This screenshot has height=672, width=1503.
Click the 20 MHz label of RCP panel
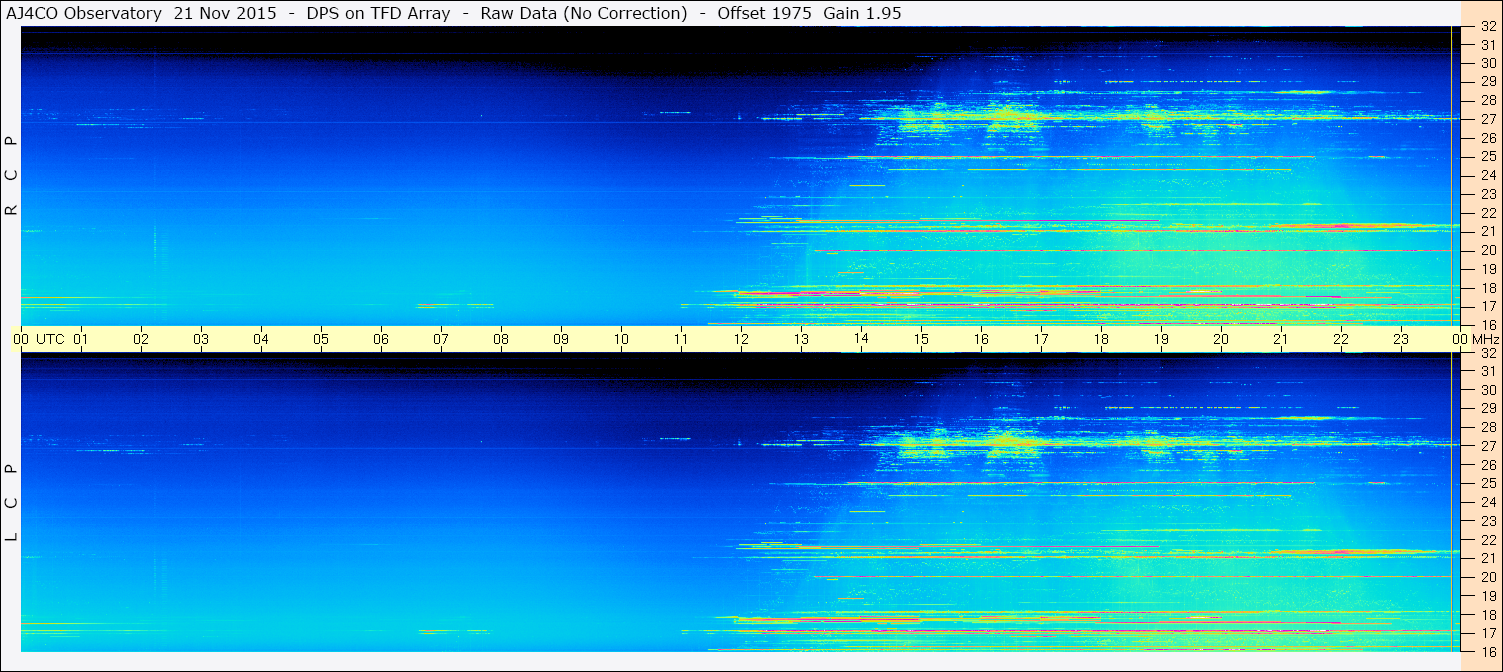pos(1488,250)
